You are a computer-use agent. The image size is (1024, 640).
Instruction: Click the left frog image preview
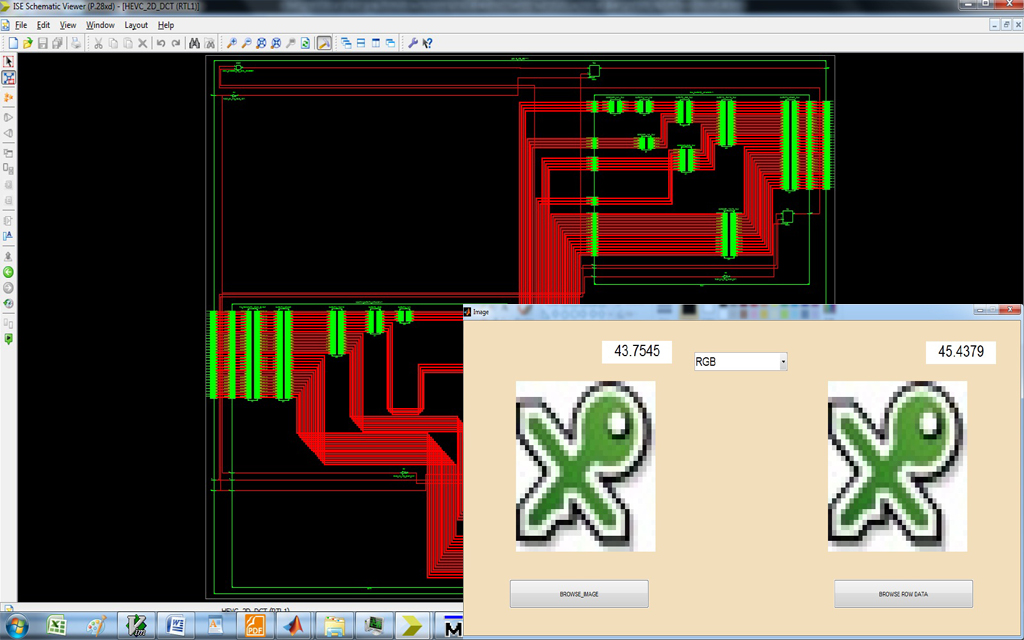click(585, 466)
